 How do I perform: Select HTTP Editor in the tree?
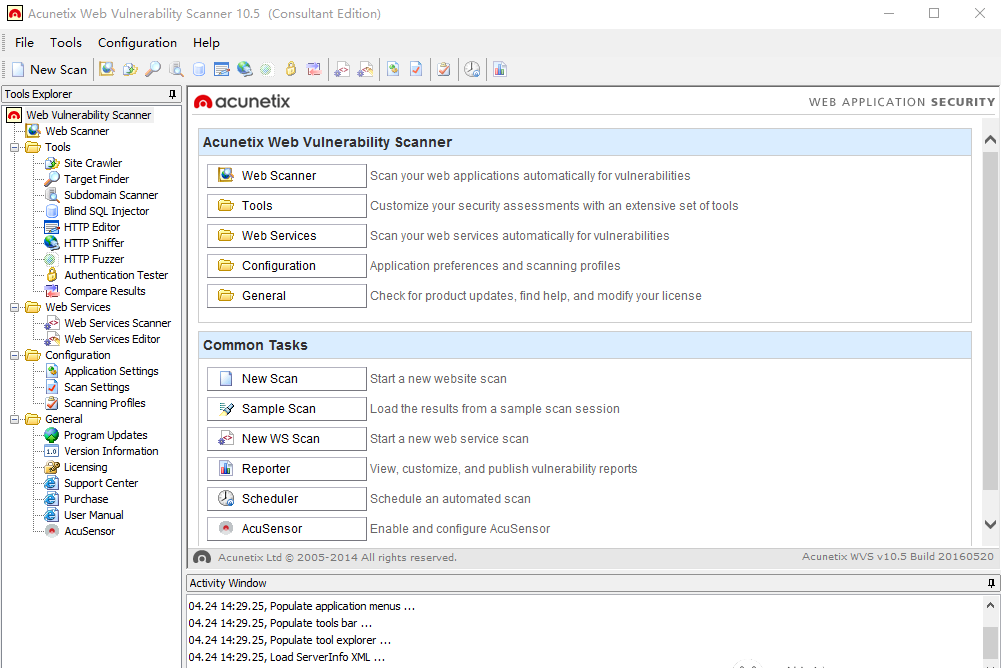(91, 227)
